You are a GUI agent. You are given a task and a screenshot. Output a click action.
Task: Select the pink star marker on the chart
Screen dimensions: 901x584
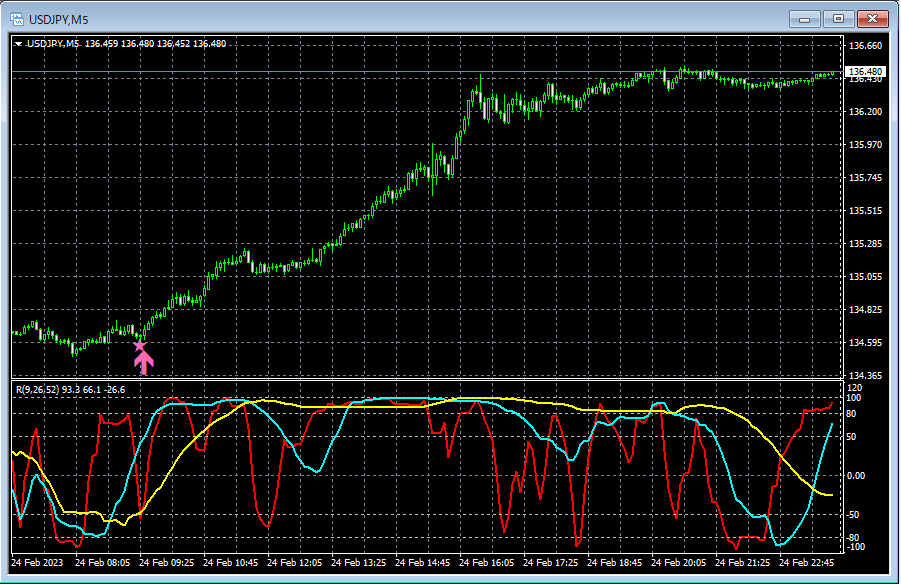point(140,346)
